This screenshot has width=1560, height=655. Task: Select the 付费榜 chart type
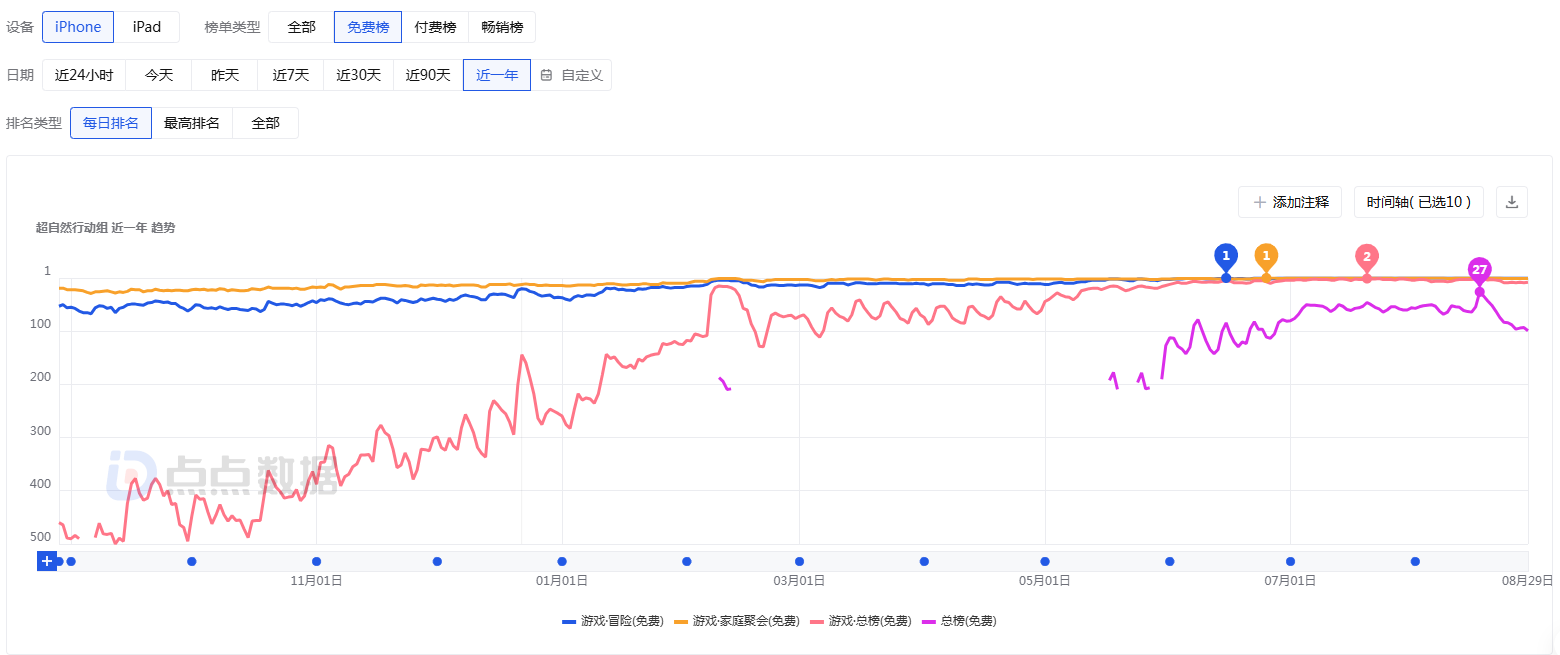435,27
